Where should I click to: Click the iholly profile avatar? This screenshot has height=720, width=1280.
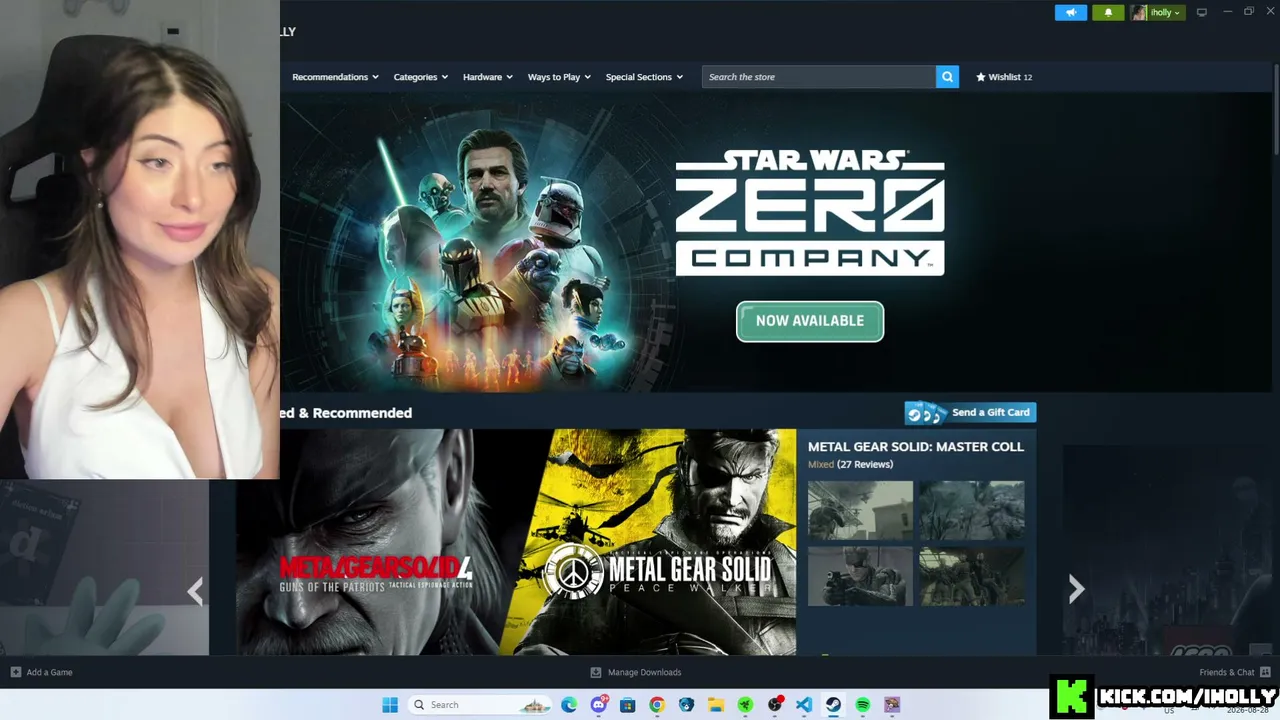[x=1139, y=12]
